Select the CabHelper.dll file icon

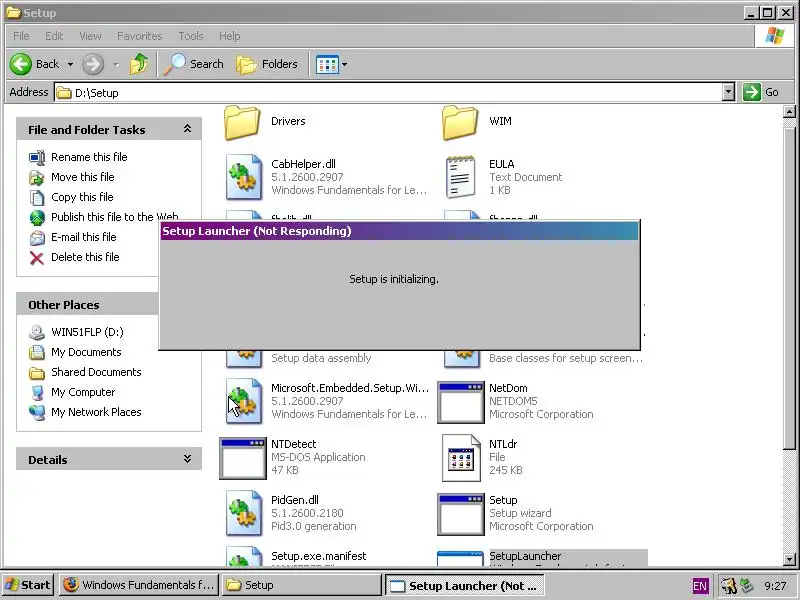point(243,177)
